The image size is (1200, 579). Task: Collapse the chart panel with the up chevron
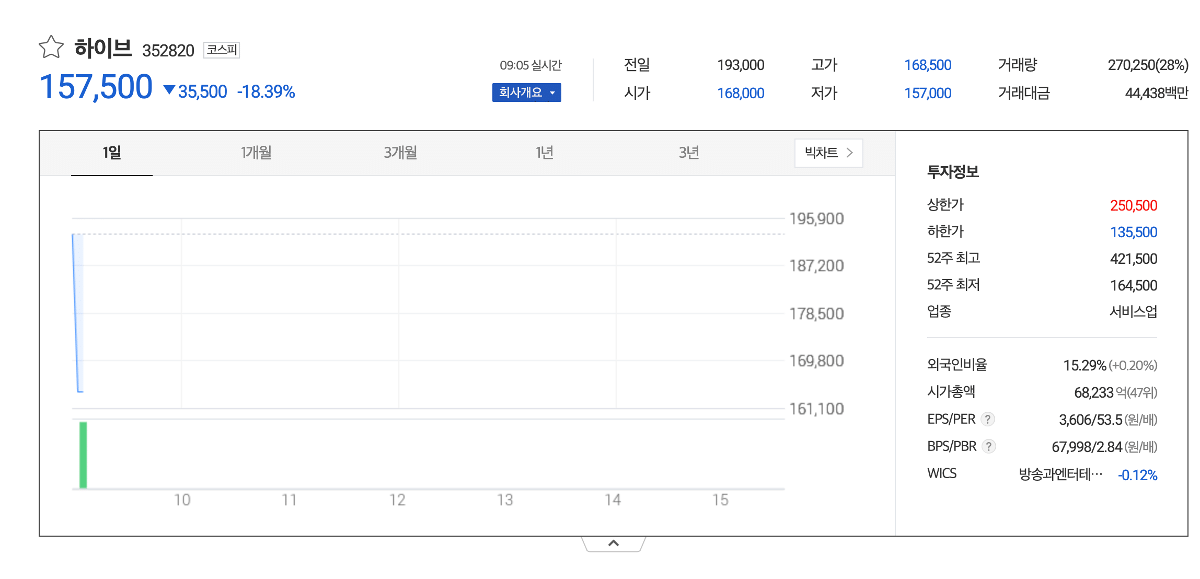(614, 543)
